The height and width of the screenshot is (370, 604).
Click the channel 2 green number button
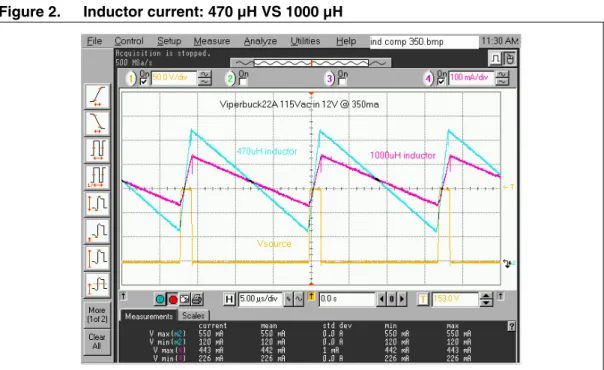click(x=230, y=79)
